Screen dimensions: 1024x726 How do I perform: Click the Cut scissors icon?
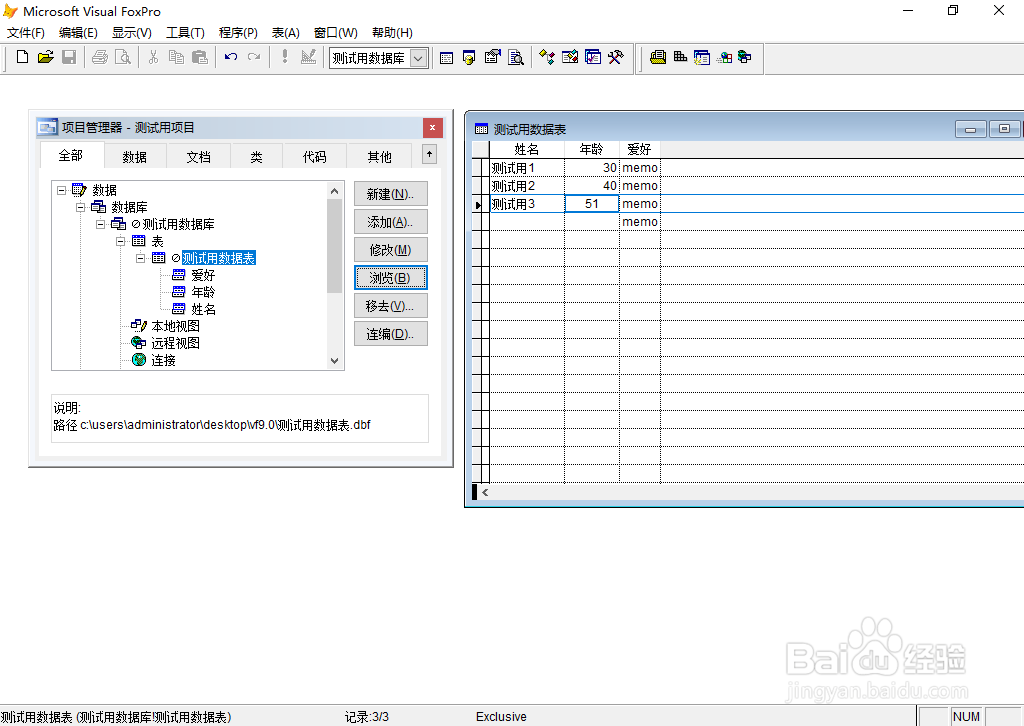153,57
